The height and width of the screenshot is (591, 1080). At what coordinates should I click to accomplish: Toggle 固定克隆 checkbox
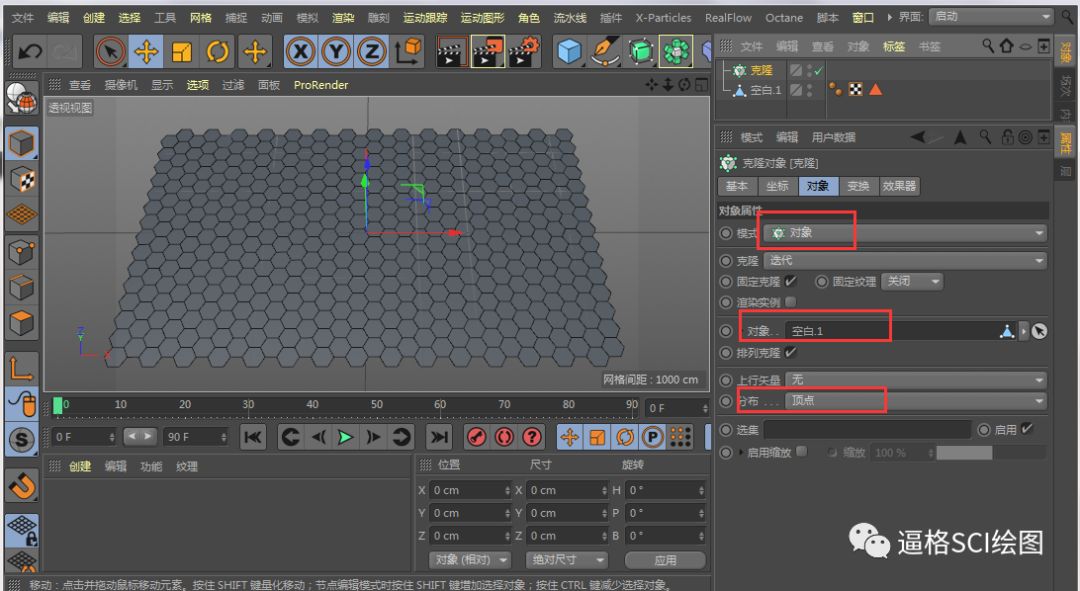click(790, 281)
